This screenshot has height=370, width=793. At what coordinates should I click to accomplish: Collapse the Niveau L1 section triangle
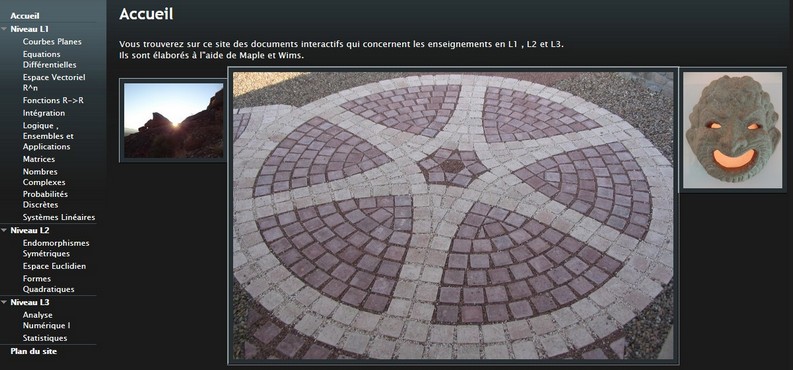coord(4,29)
